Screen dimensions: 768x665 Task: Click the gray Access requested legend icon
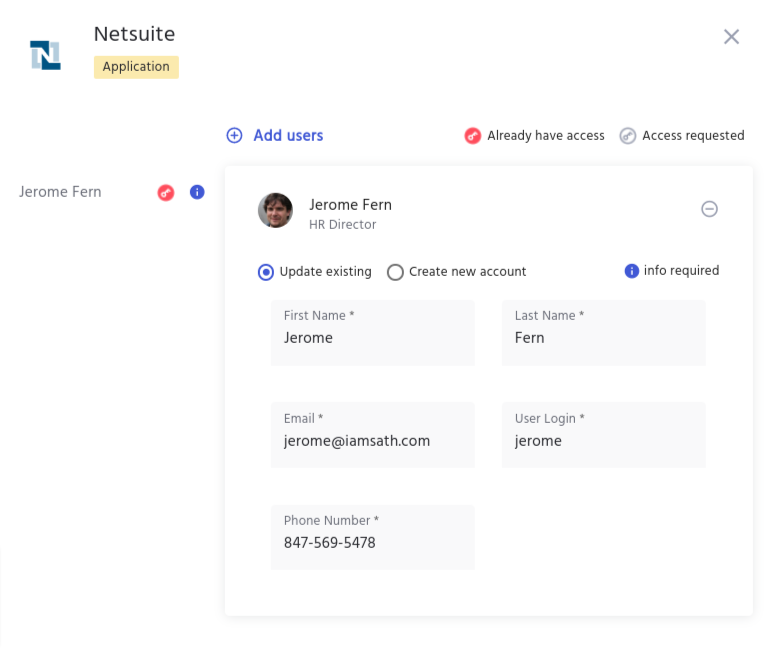click(x=627, y=136)
